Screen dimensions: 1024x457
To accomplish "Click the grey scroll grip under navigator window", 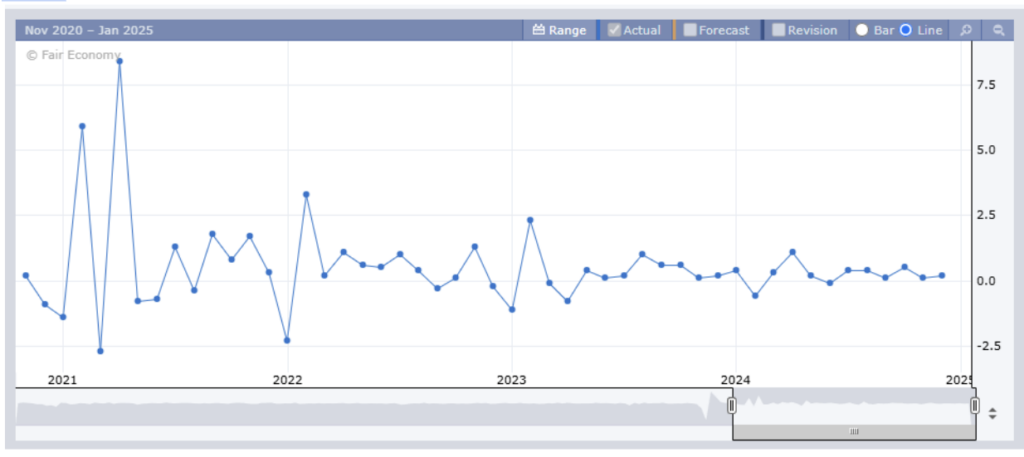I will (x=854, y=432).
